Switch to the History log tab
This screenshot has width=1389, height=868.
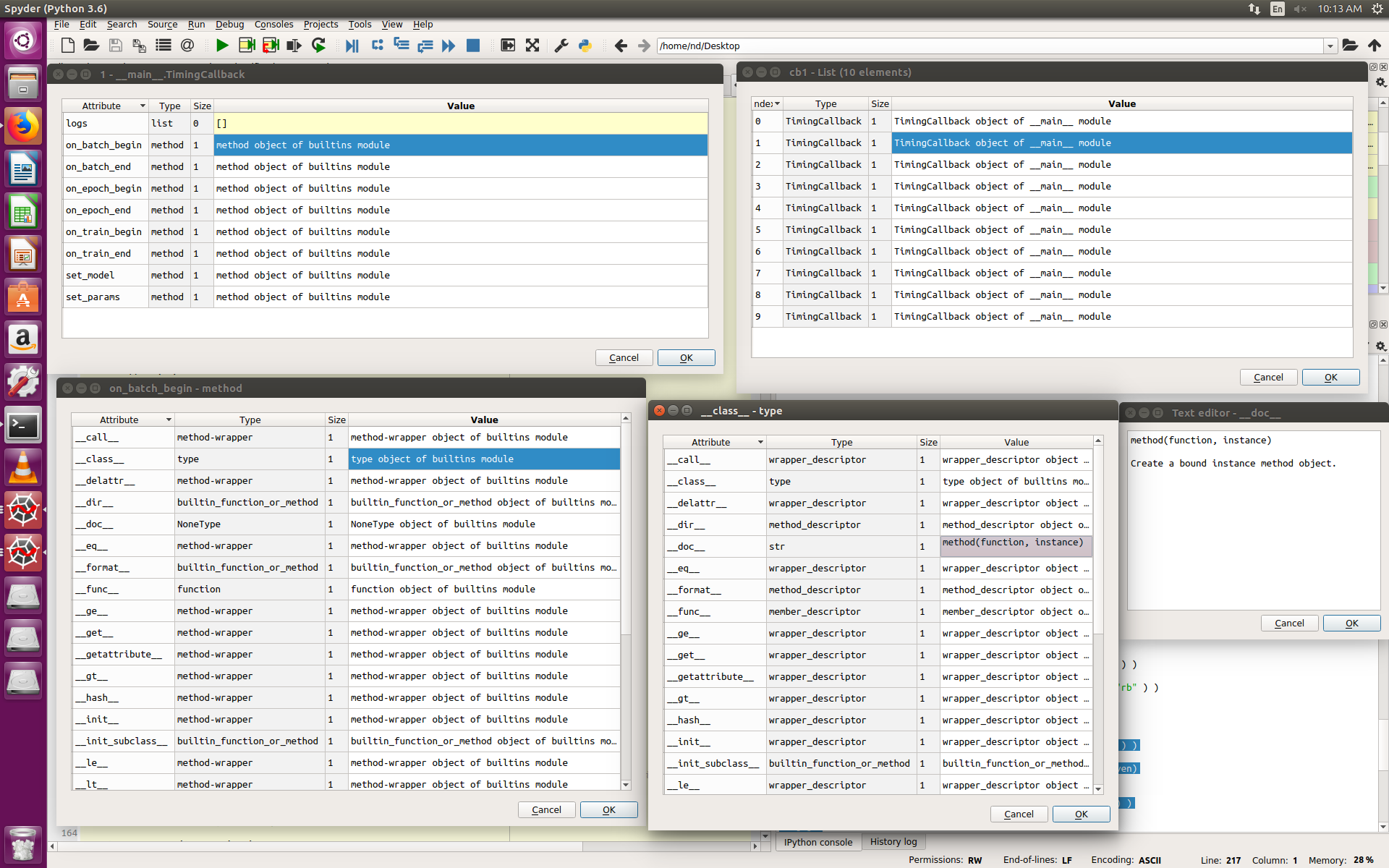coord(893,841)
